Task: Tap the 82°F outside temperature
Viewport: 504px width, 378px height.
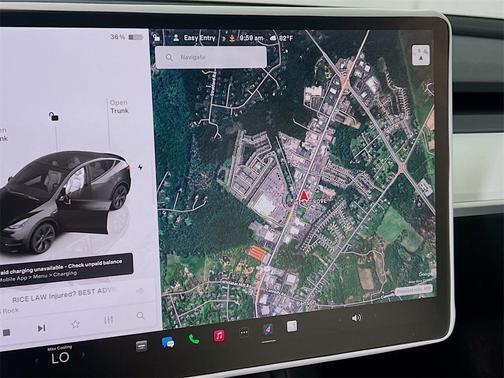Action: (286, 38)
